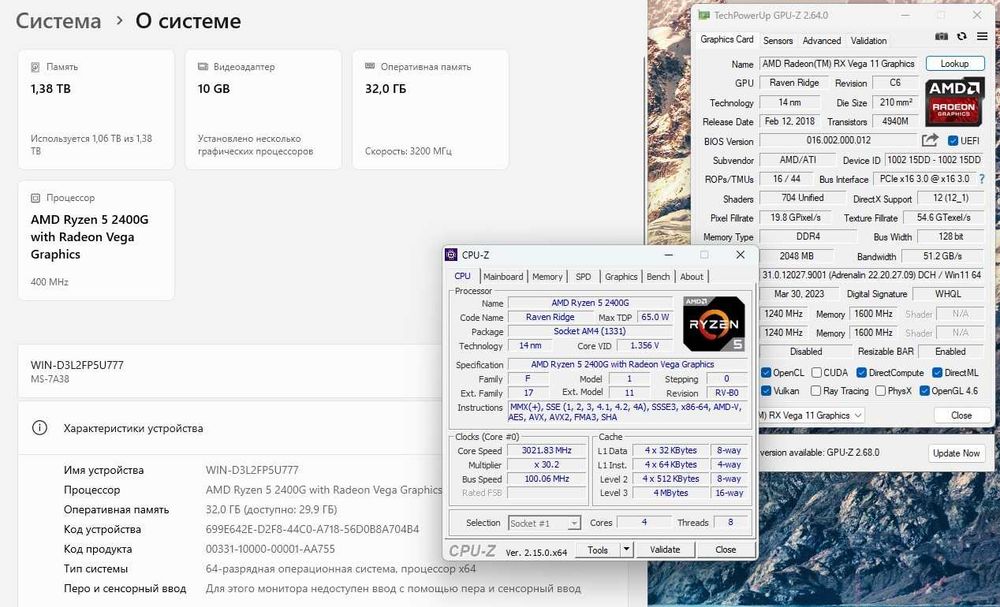Click Имя устройства value WIN-D3L2FP5U777

point(252,470)
